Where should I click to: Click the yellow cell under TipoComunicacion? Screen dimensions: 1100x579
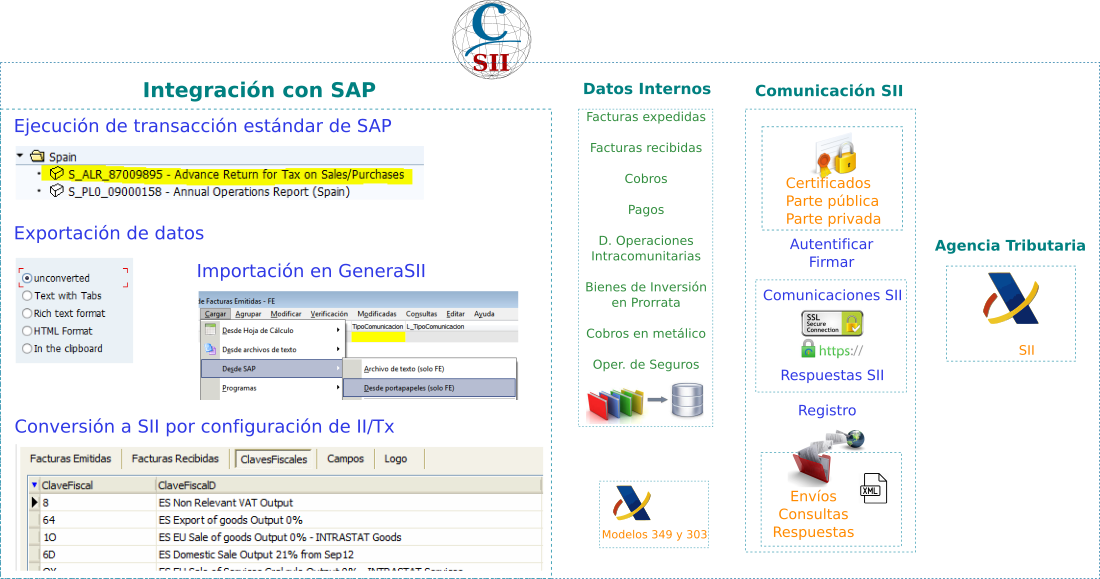(378, 337)
